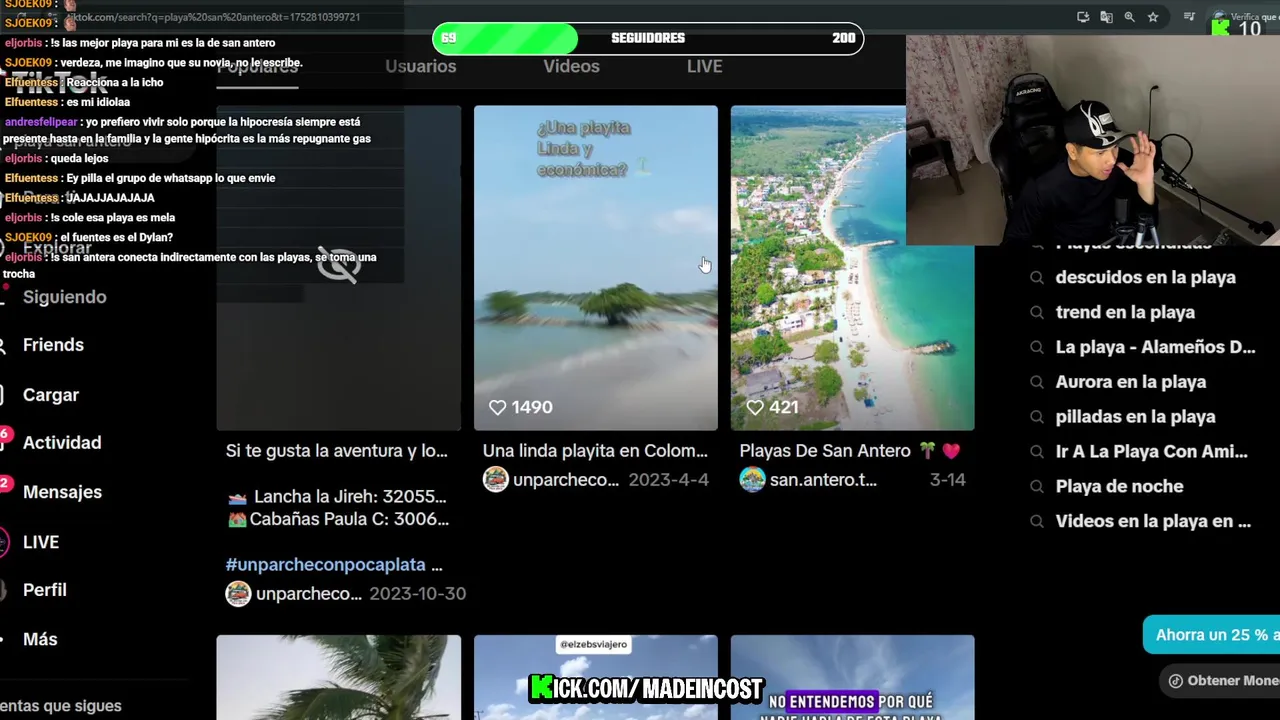1280x720 pixels.
Task: Click the date 3-14 under San Antero video
Action: click(948, 480)
